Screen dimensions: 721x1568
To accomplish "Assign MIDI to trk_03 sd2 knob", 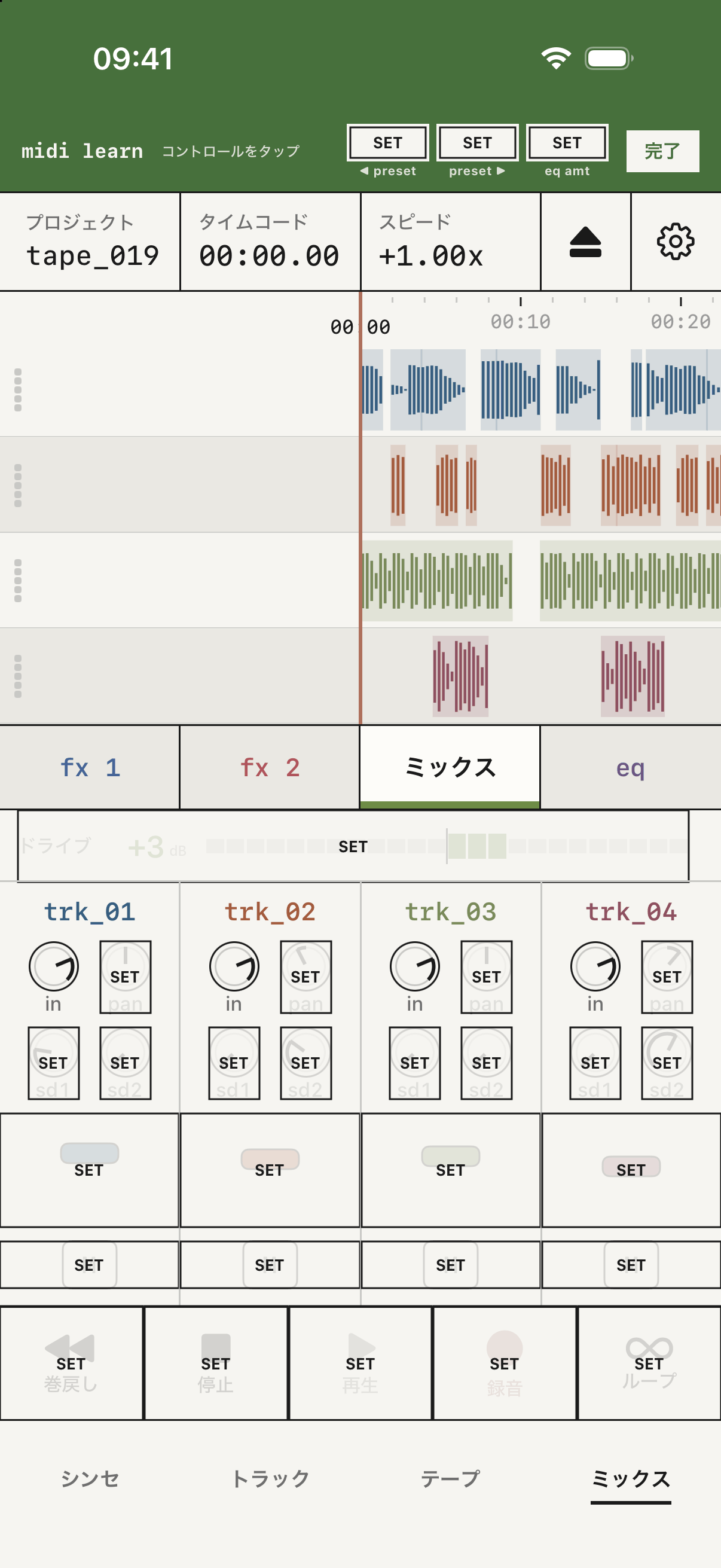I will point(486,1063).
